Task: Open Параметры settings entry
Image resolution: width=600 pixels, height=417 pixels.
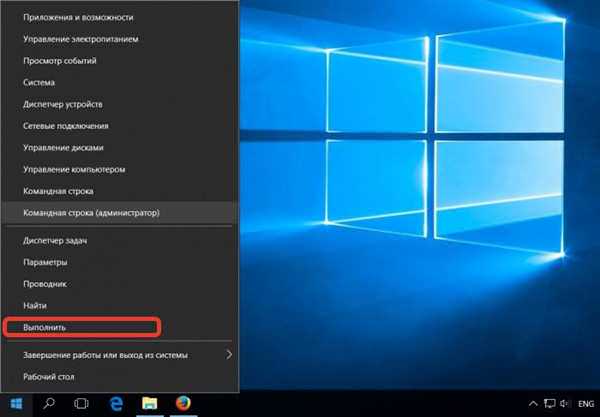Action: (x=120, y=262)
